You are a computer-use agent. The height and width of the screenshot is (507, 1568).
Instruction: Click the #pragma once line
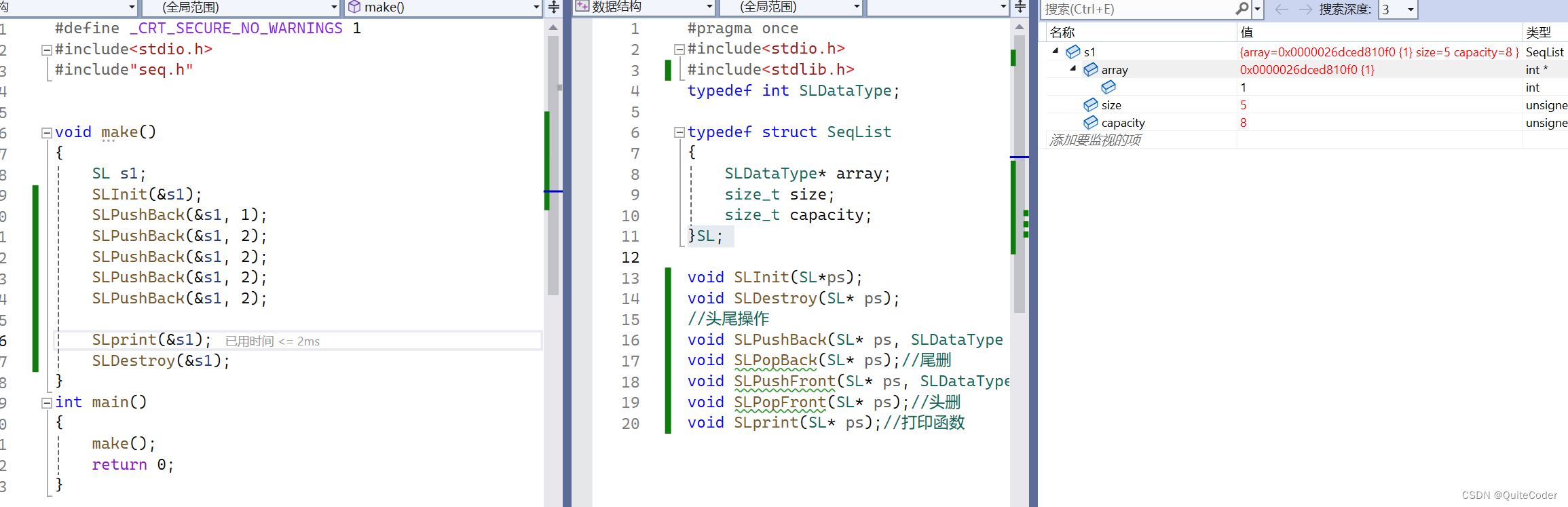[743, 29]
